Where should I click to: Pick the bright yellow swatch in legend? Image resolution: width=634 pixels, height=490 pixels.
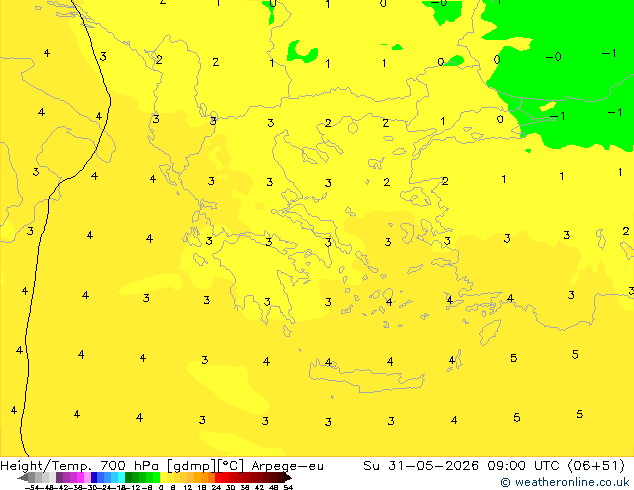click(x=163, y=477)
